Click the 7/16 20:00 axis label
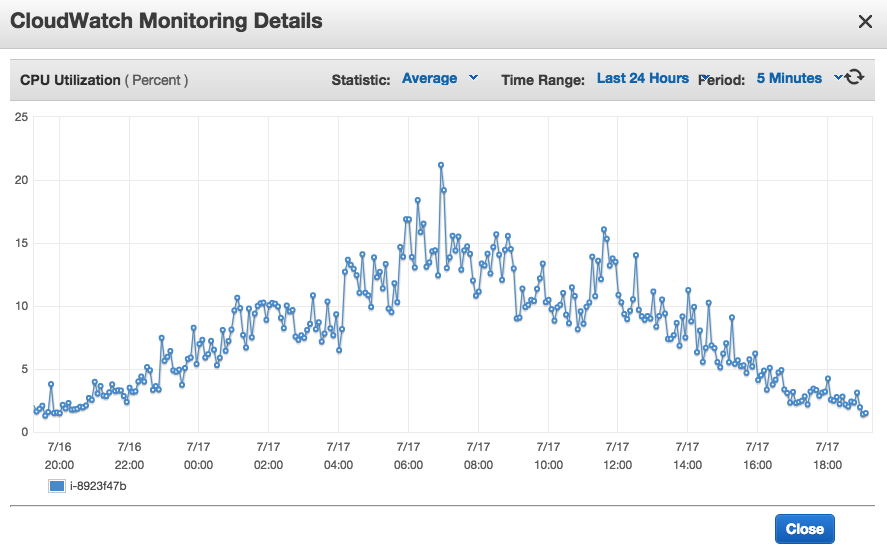Screen dimensions: 887x553 click(59, 456)
